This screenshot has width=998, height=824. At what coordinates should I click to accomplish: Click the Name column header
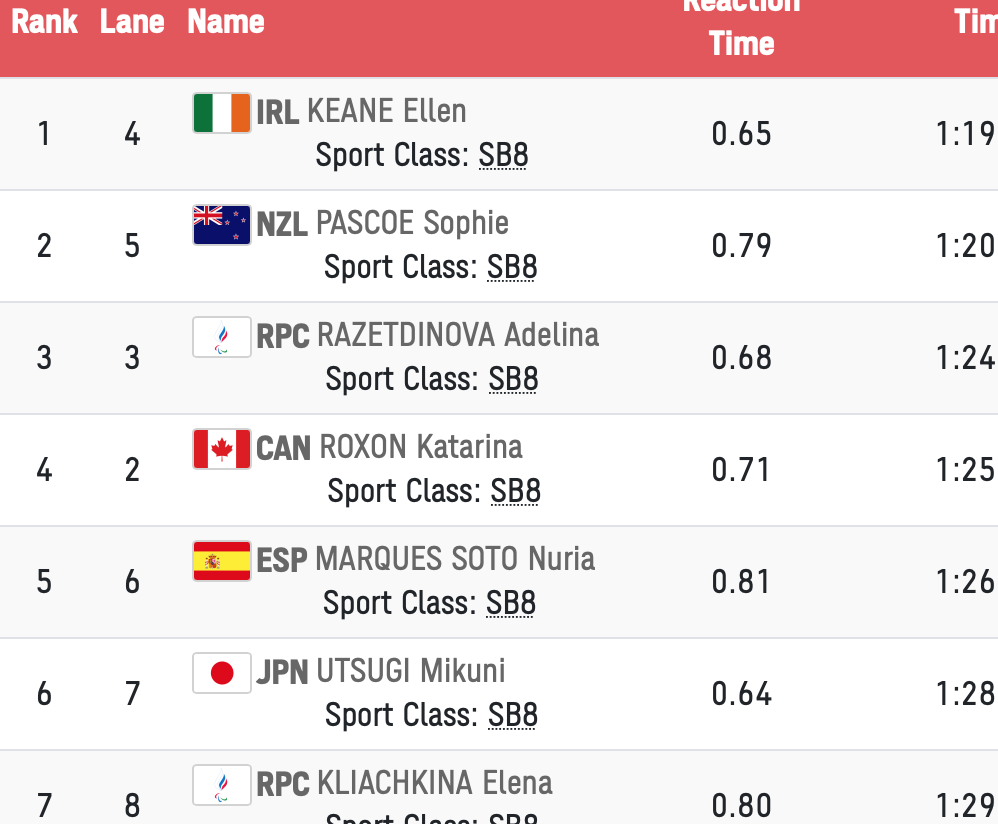[225, 22]
